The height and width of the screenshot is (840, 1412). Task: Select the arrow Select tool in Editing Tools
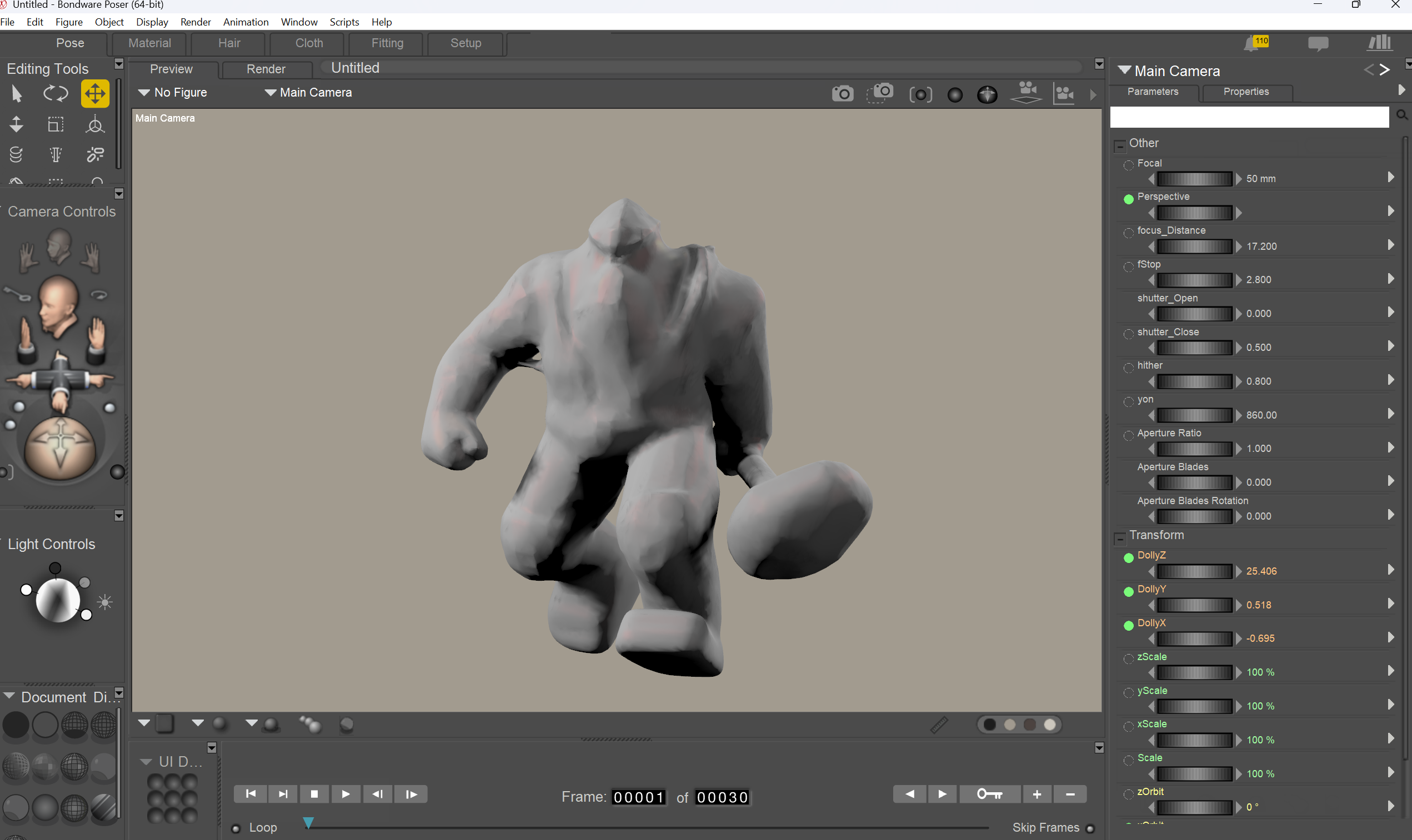[17, 93]
